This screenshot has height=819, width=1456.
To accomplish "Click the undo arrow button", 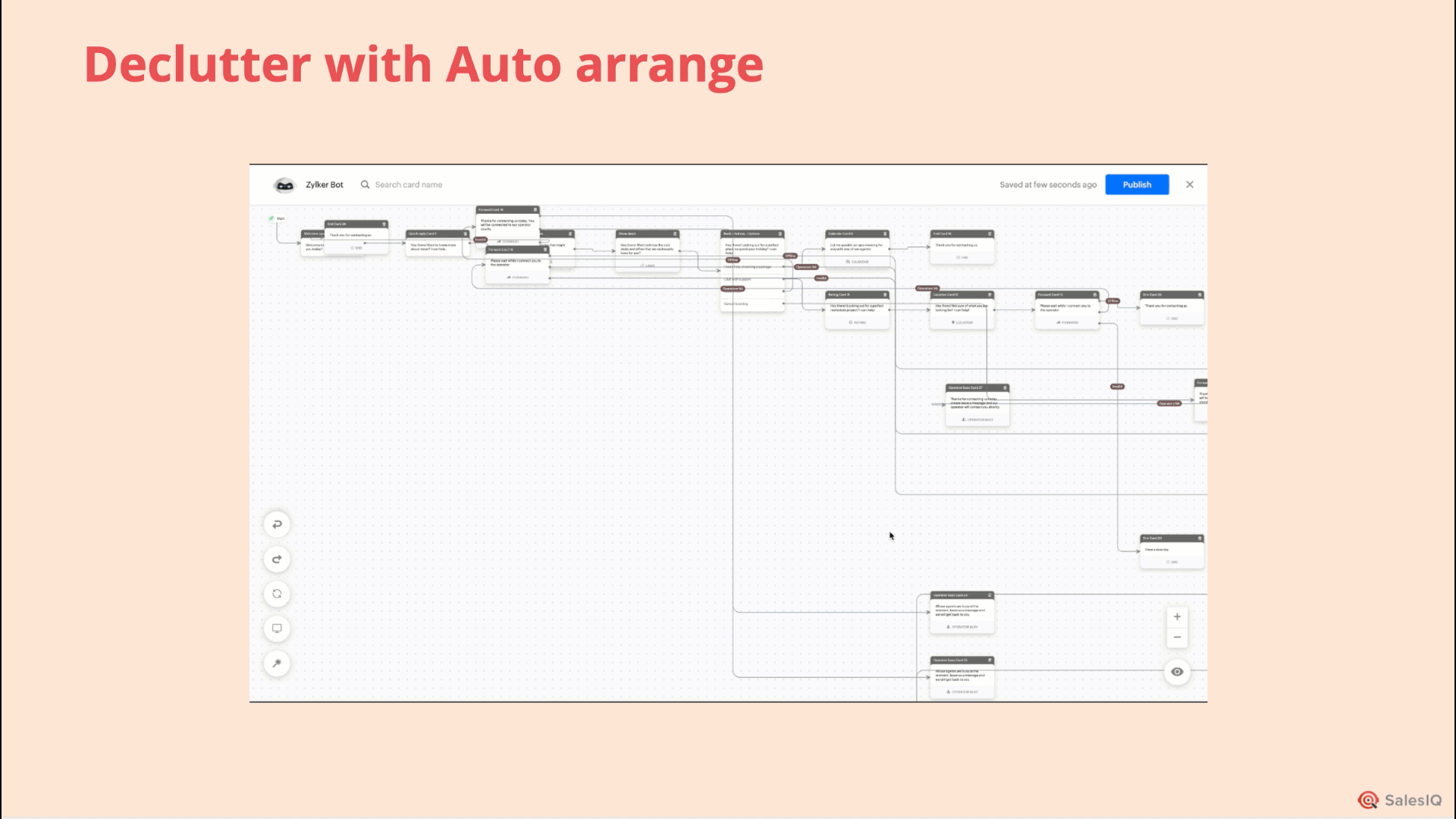I will click(277, 525).
